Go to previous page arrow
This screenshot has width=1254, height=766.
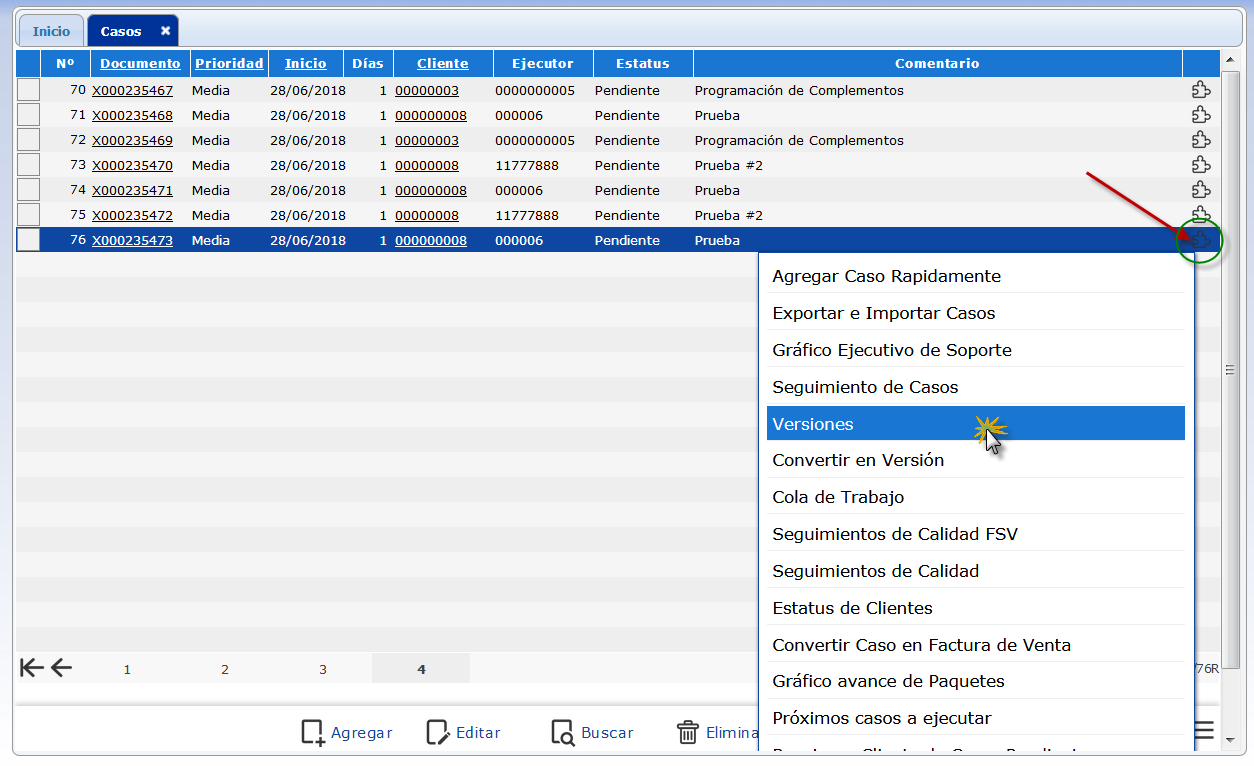(x=62, y=668)
